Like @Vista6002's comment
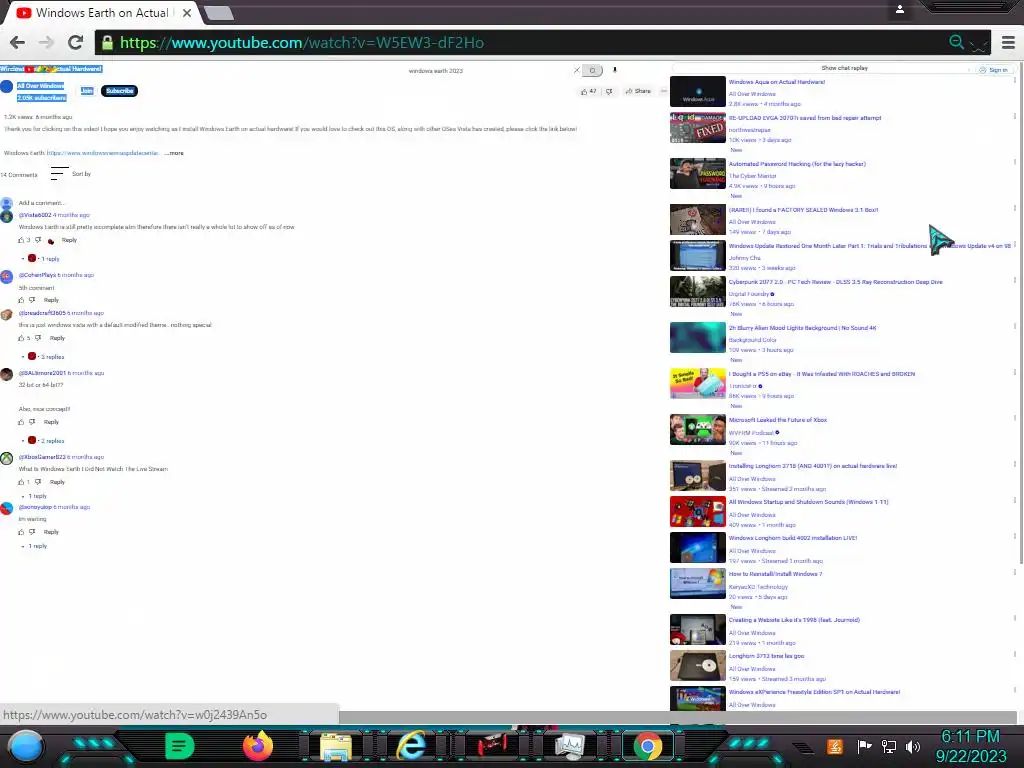The image size is (1024, 768). tap(21, 240)
